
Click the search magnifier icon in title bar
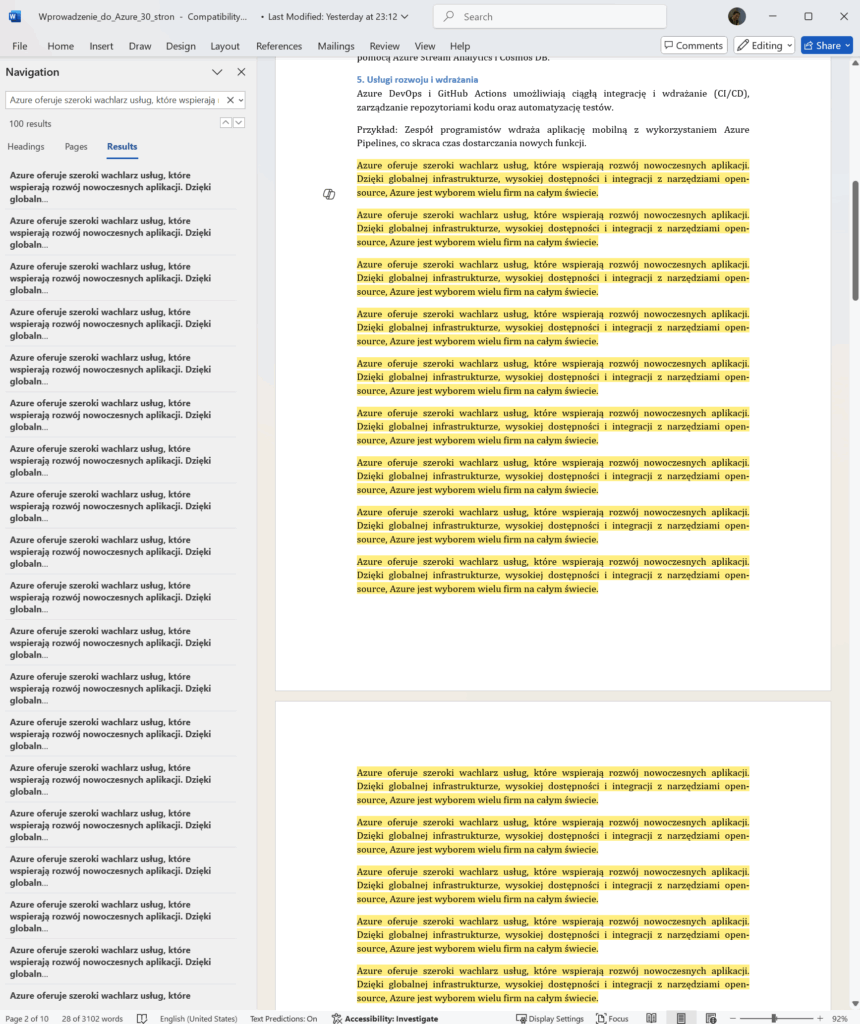[x=449, y=16]
